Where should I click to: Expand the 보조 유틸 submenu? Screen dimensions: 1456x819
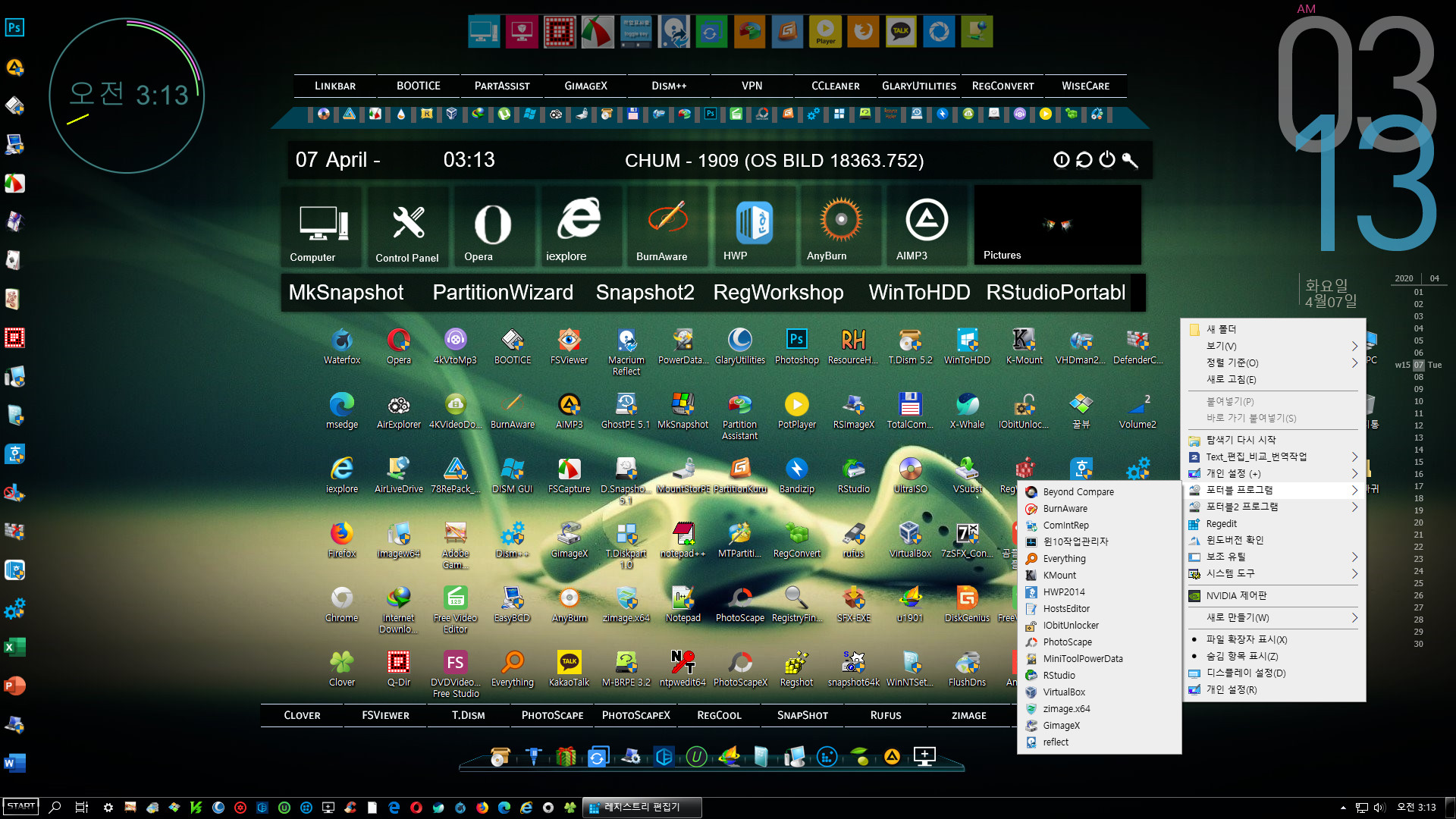click(x=1275, y=557)
